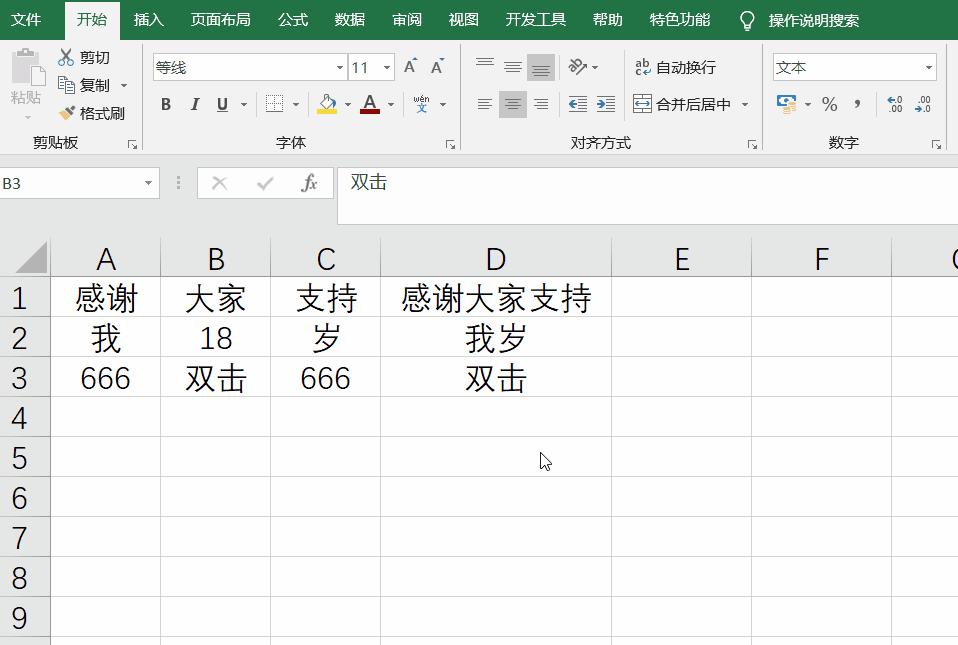Click the fx insert function button
958x645 pixels.
(x=309, y=183)
